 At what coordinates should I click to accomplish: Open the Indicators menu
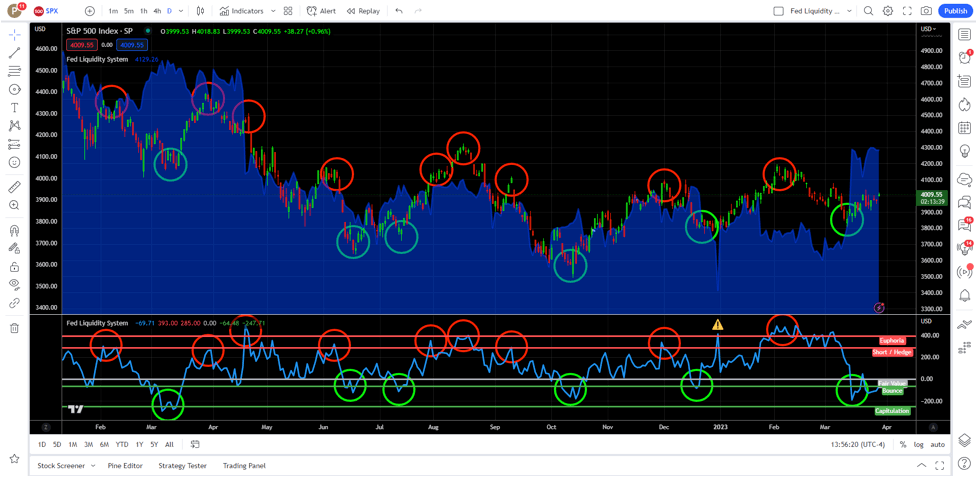tap(241, 11)
